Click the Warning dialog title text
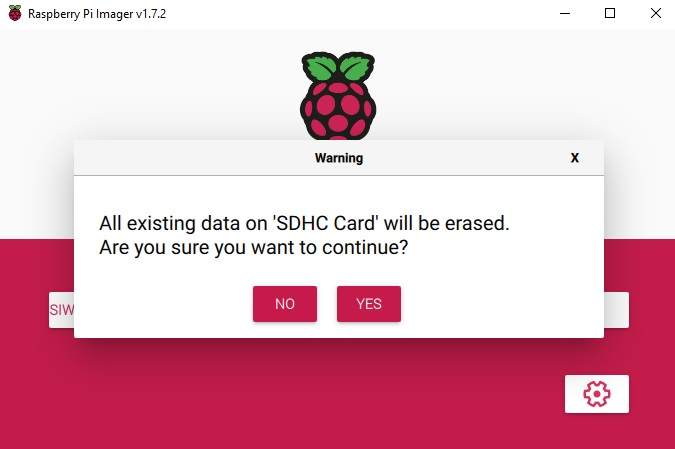675x449 pixels. (x=338, y=158)
